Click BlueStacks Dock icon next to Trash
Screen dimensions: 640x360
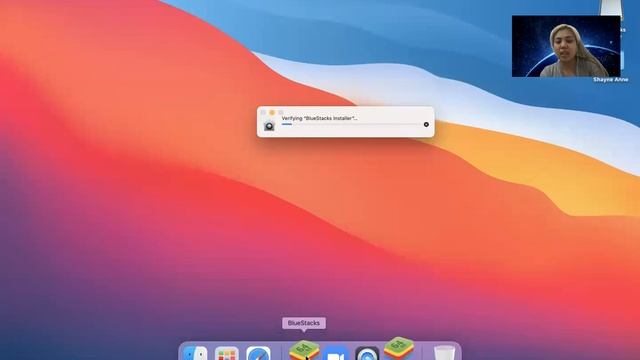pyautogui.click(x=399, y=349)
